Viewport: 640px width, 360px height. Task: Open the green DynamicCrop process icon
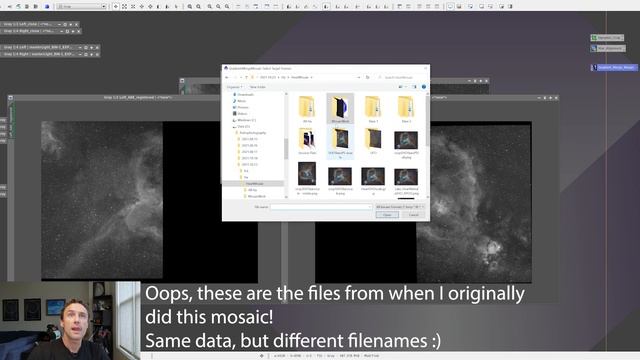tap(607, 38)
